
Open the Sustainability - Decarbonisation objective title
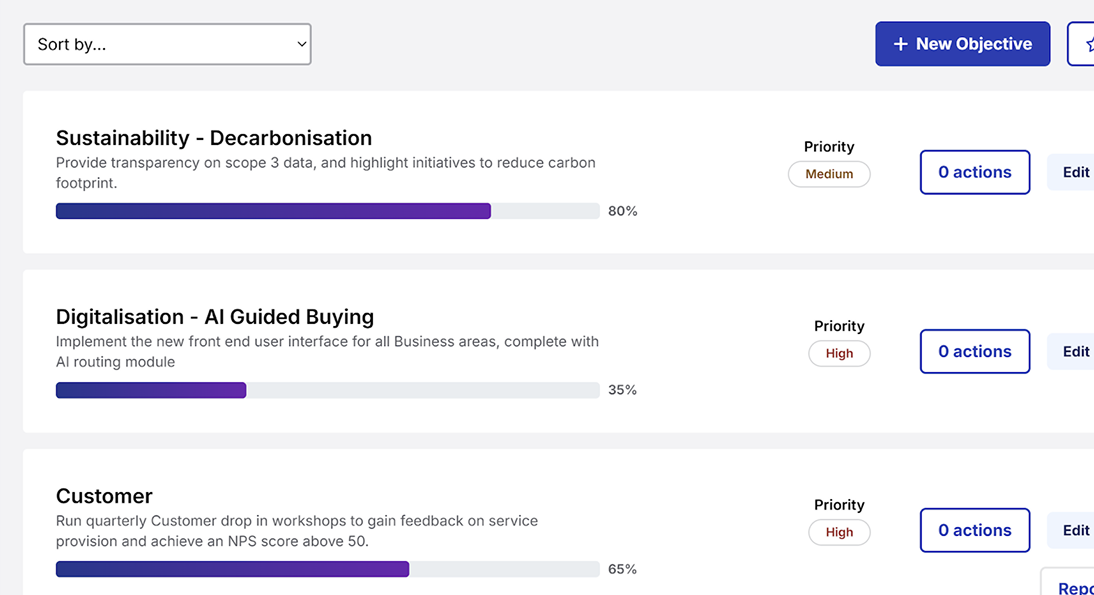click(x=214, y=138)
